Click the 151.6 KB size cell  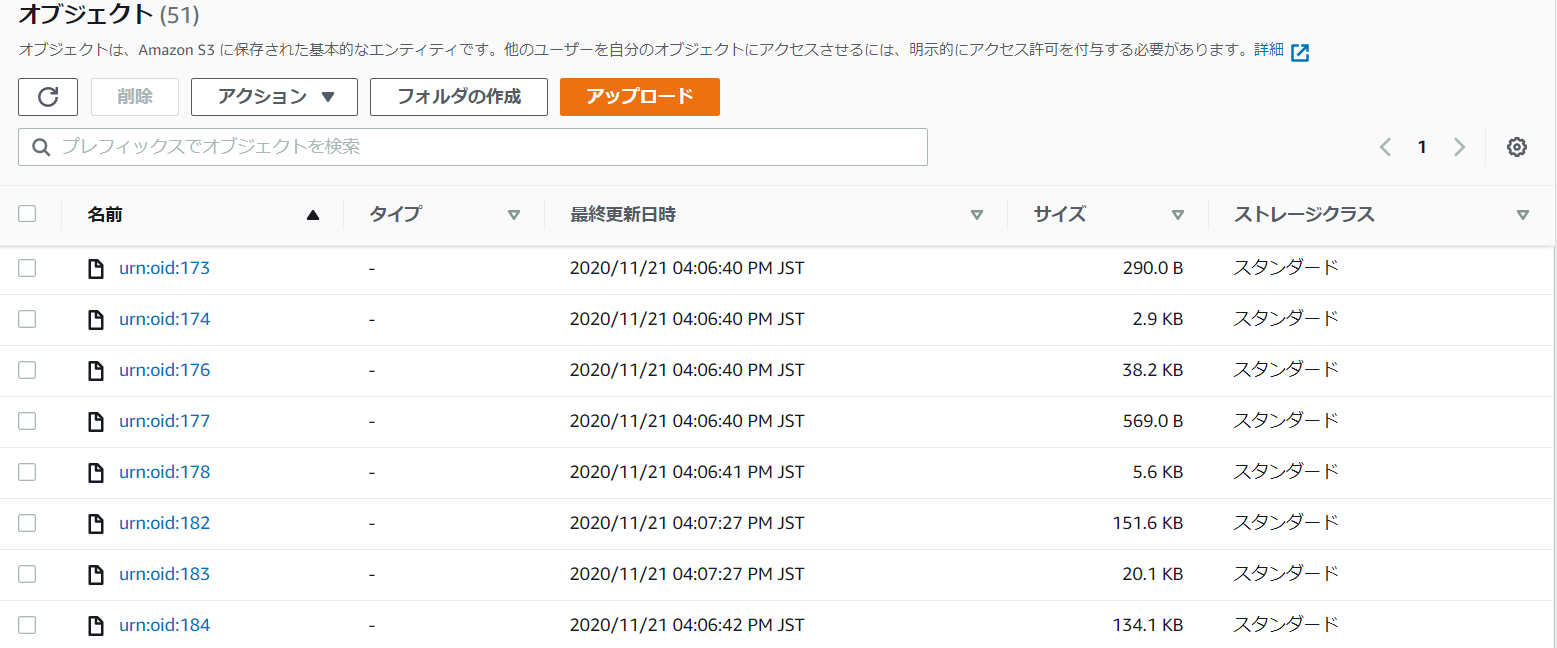coord(1148,523)
